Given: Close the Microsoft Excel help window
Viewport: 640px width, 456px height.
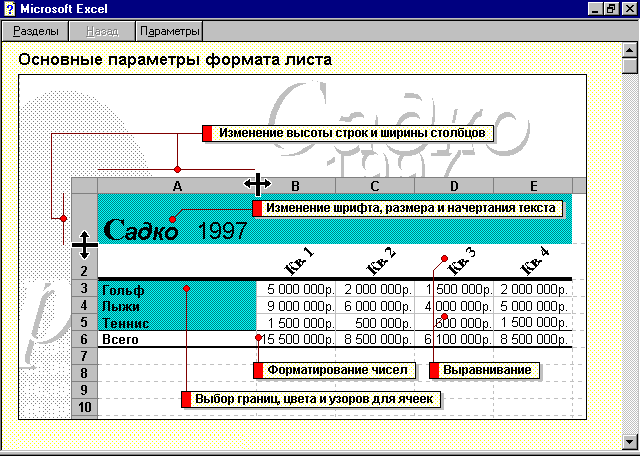Looking at the screenshot, I should coord(629,9).
